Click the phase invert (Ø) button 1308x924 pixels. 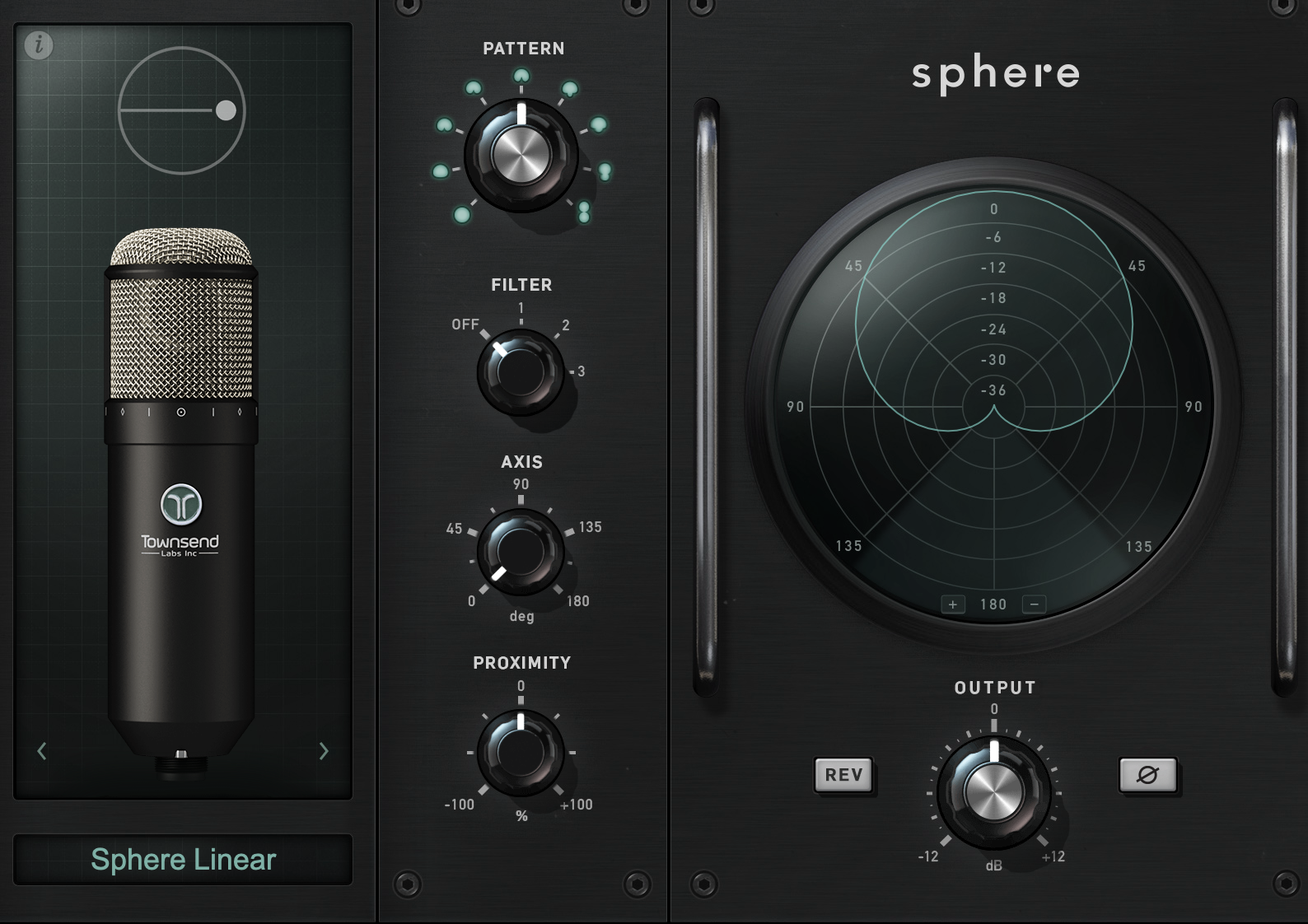point(1147,775)
